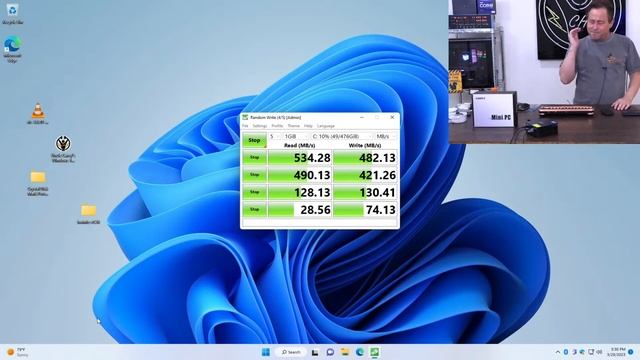This screenshot has height=360, width=640.
Task: Open the Windows Start menu
Action: [x=266, y=352]
